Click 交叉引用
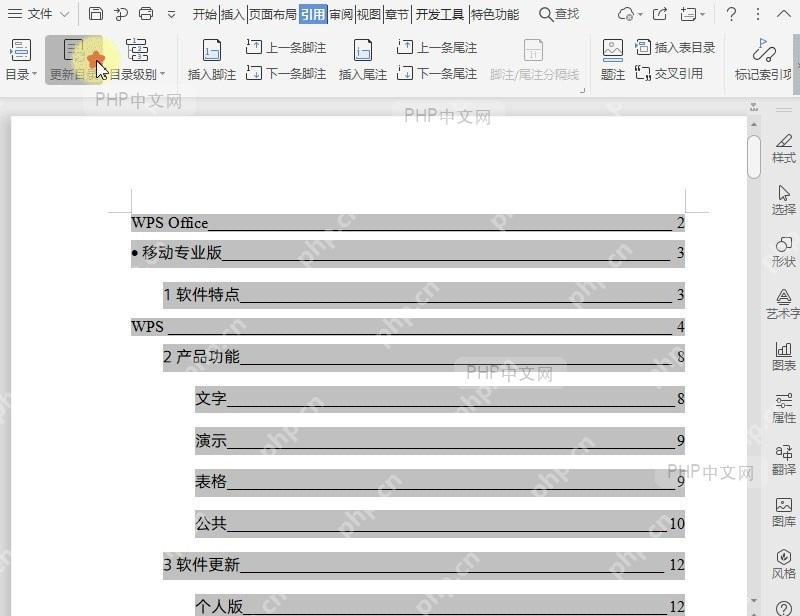The width and height of the screenshot is (800, 616). pos(669,73)
